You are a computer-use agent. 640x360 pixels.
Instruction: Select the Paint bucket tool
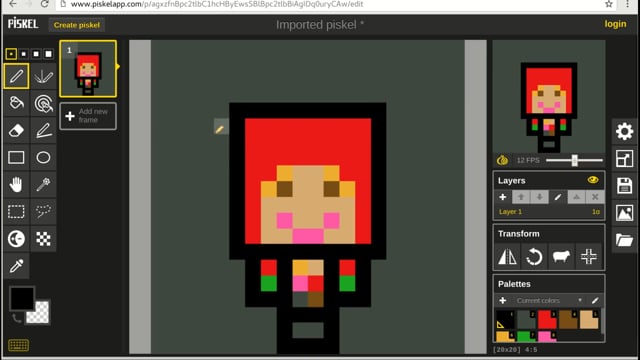[16, 103]
